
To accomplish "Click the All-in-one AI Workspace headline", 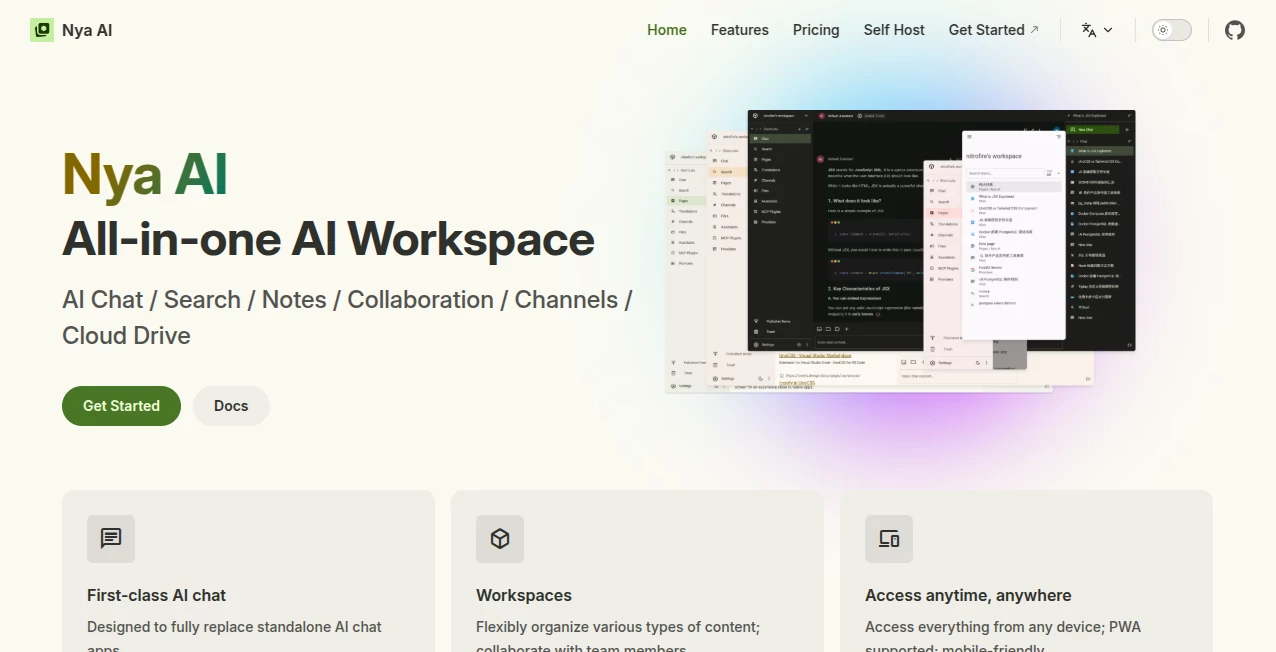I will coord(328,238).
